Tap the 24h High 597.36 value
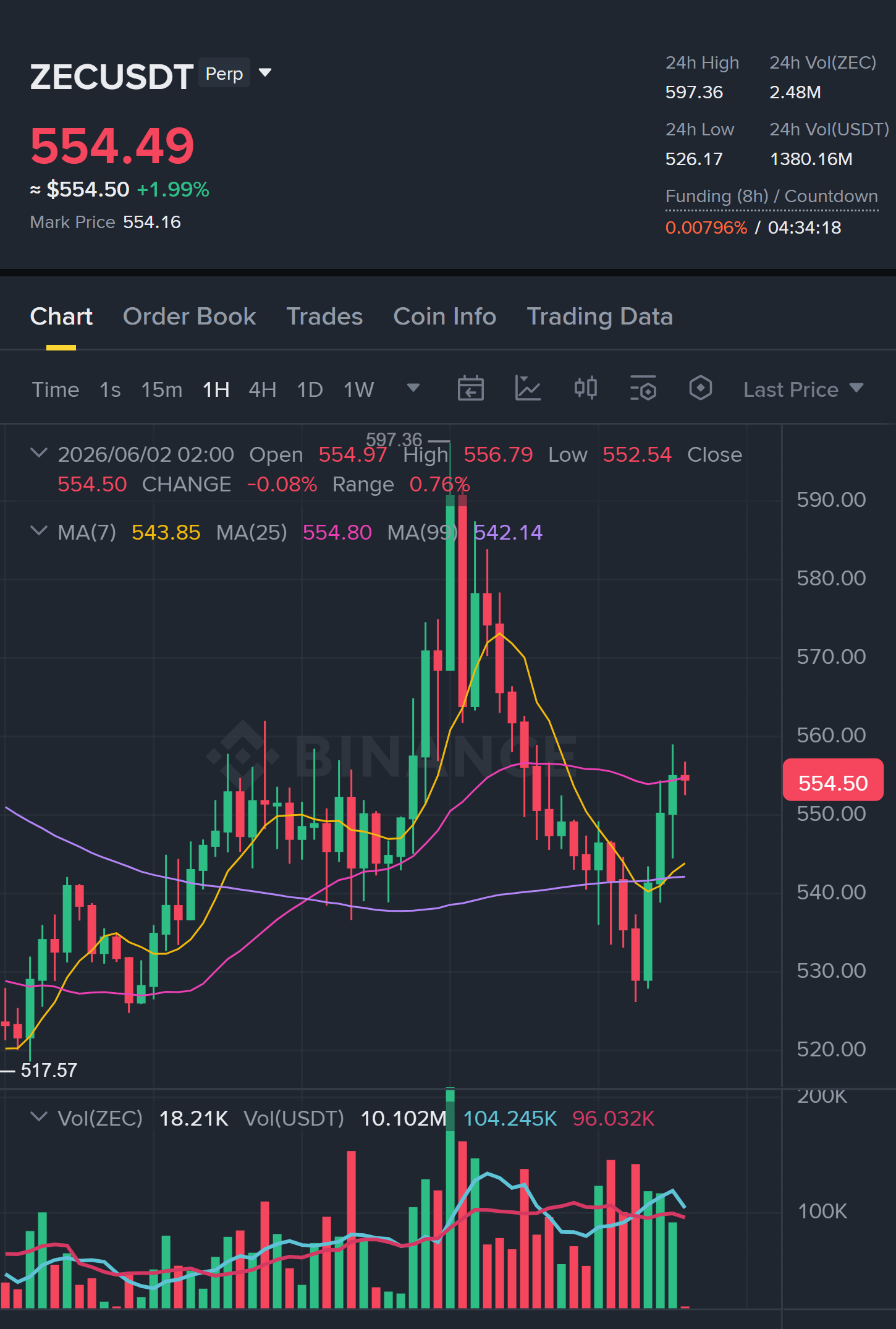This screenshot has height=1329, width=896. (694, 92)
